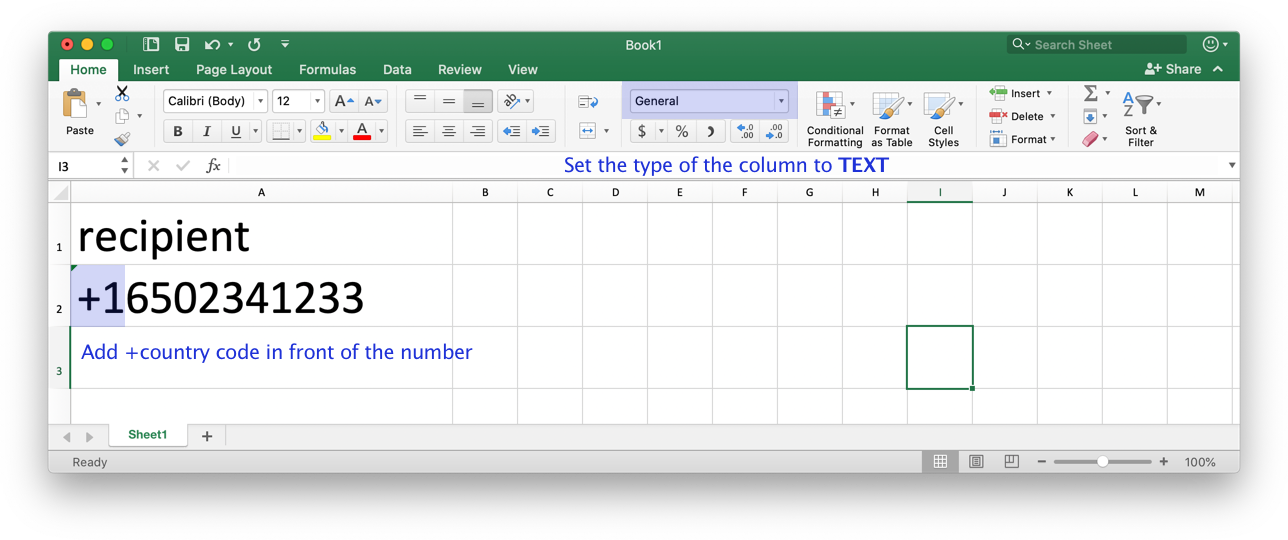
Task: Click the Cut scissors icon
Action: click(x=122, y=93)
